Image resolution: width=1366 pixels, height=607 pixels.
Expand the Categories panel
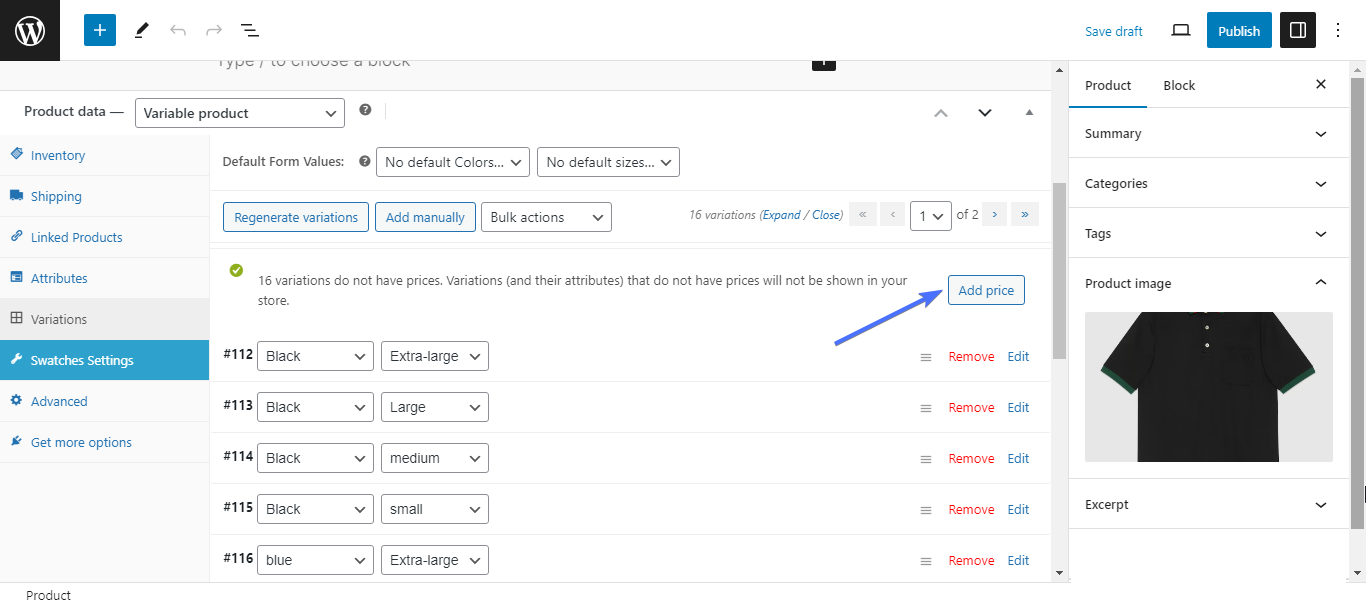1208,183
